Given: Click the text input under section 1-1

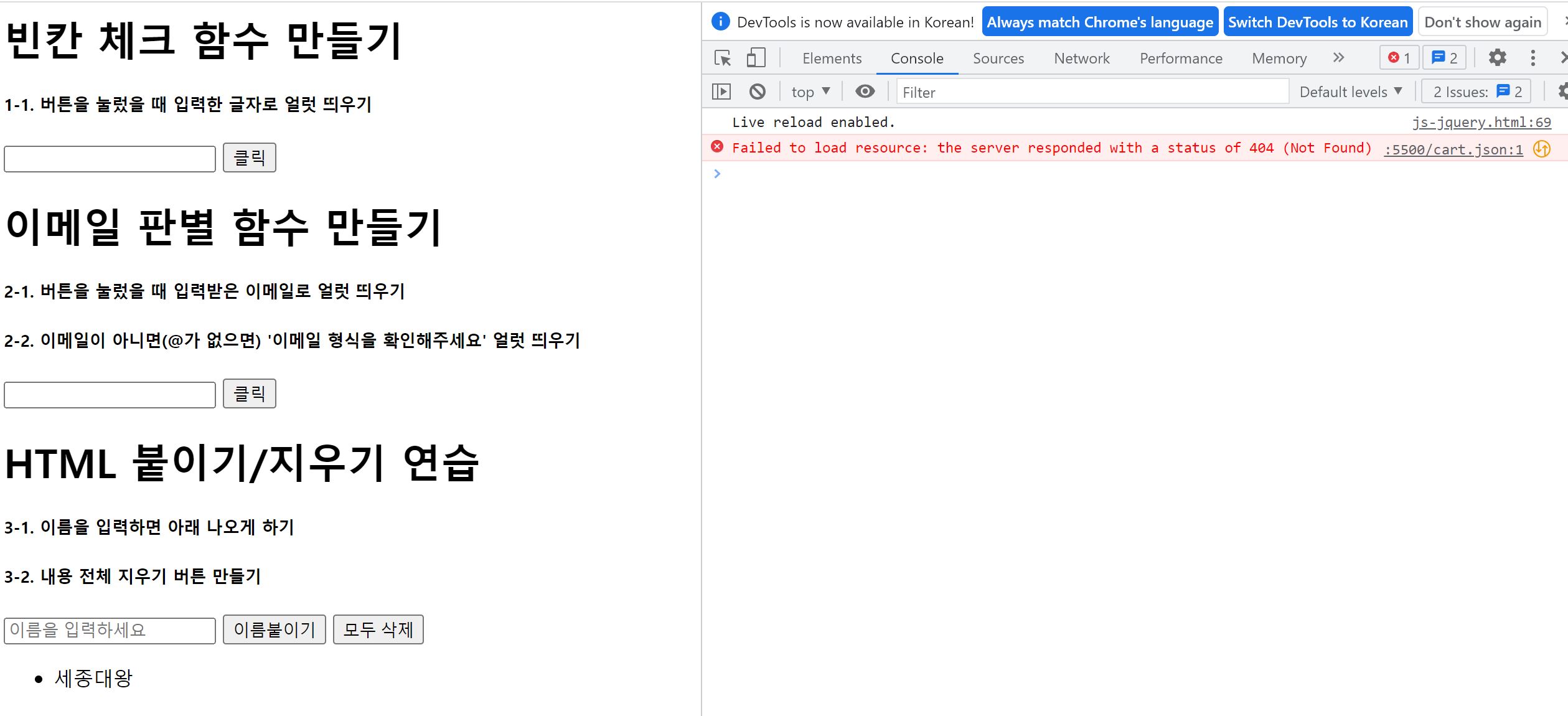Looking at the screenshot, I should [110, 159].
